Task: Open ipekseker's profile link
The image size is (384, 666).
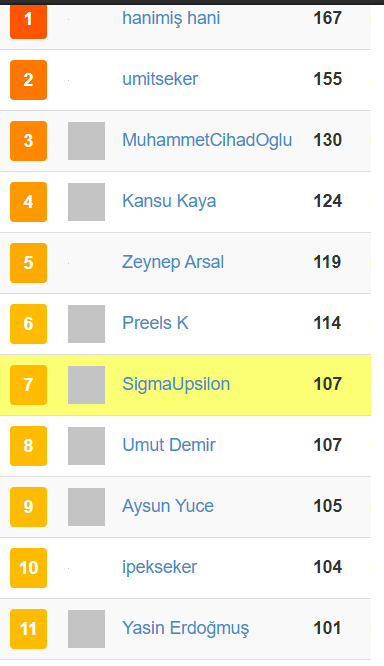Action: coord(159,567)
